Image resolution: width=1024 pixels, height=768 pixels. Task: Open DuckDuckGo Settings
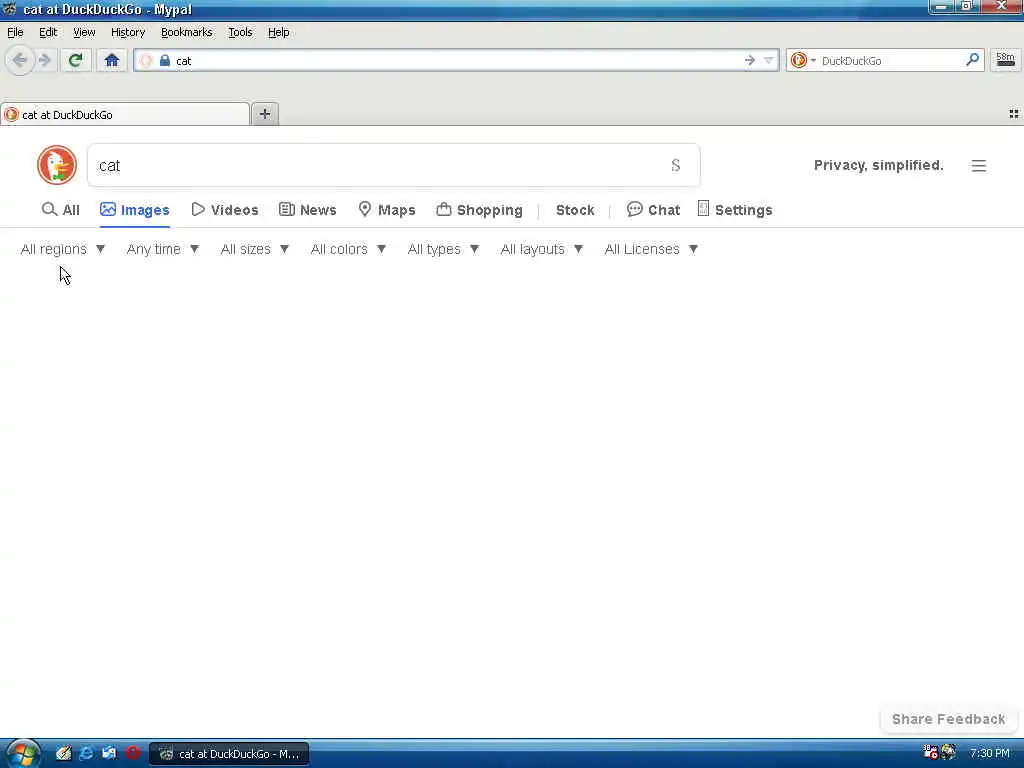pyautogui.click(x=735, y=210)
